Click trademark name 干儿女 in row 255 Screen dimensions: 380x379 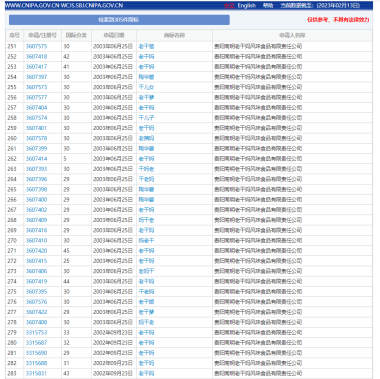(x=146, y=87)
